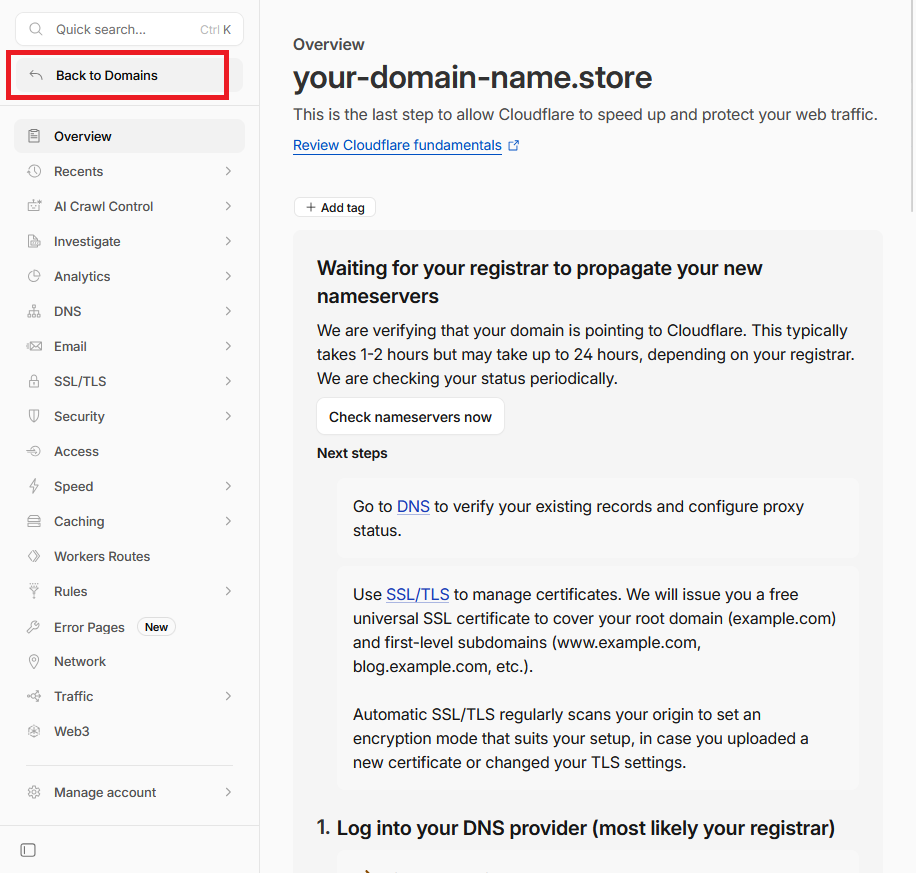This screenshot has width=916, height=873.
Task: Click the New badge beside Error Pages
Action: click(x=157, y=627)
